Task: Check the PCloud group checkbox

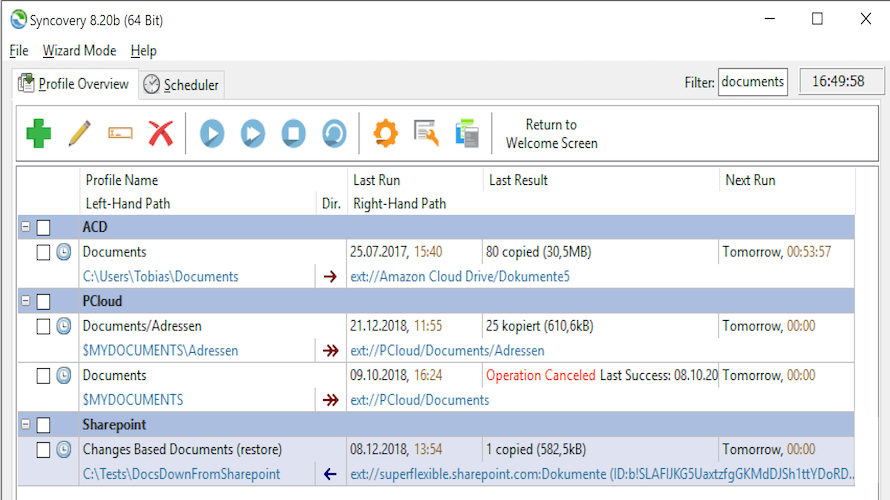Action: (43, 302)
